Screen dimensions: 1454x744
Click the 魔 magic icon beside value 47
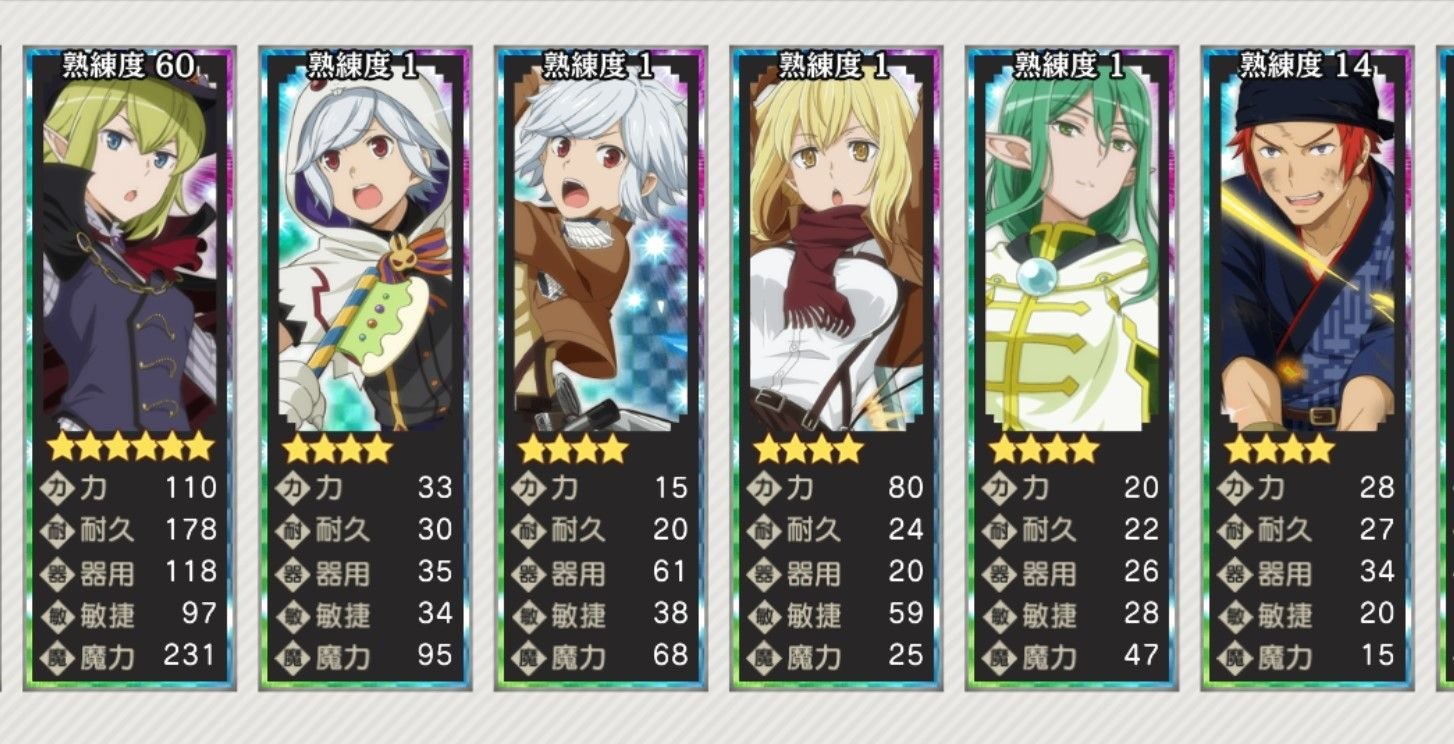click(1001, 657)
